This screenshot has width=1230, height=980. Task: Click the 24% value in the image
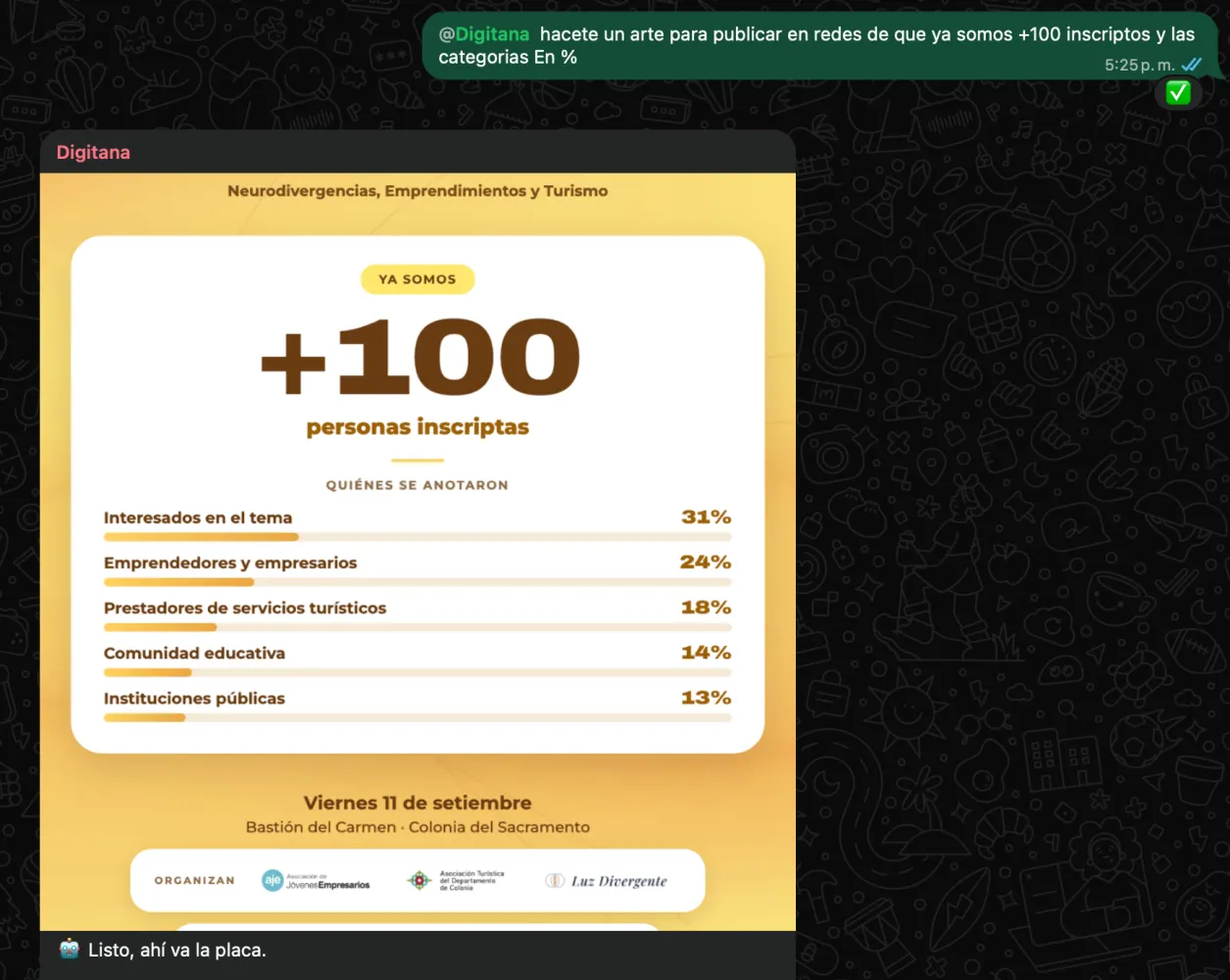[706, 562]
